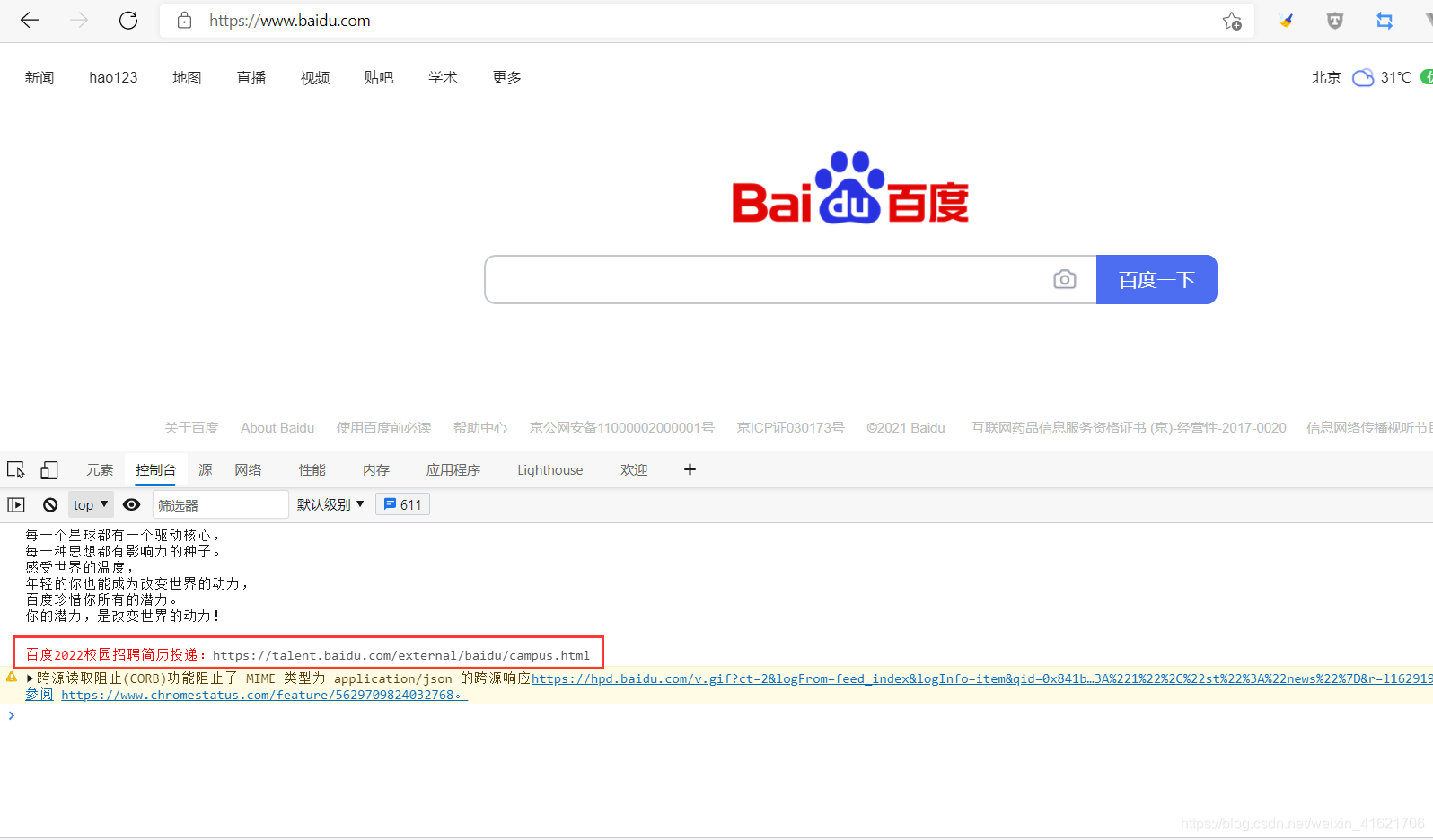Click the console line 你的潜力，是改变世界的动力！
1433x840 pixels.
pyautogui.click(x=123, y=616)
